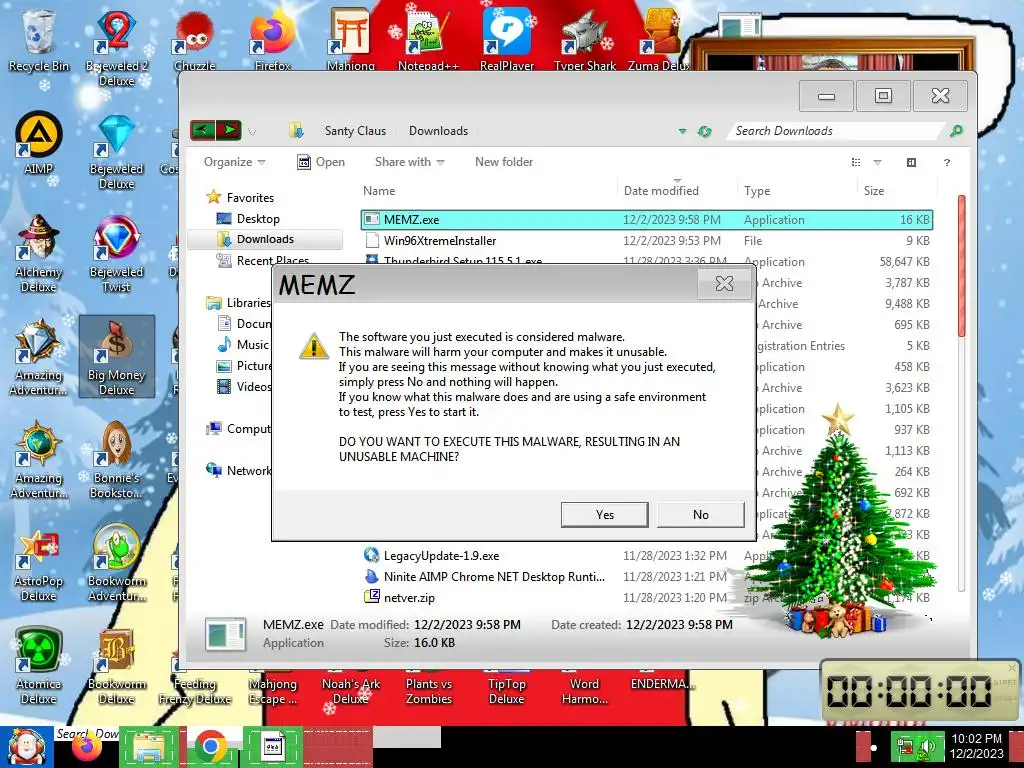1024x768 pixels.
Task: Click the refresh icon near address bar
Action: pos(704,131)
